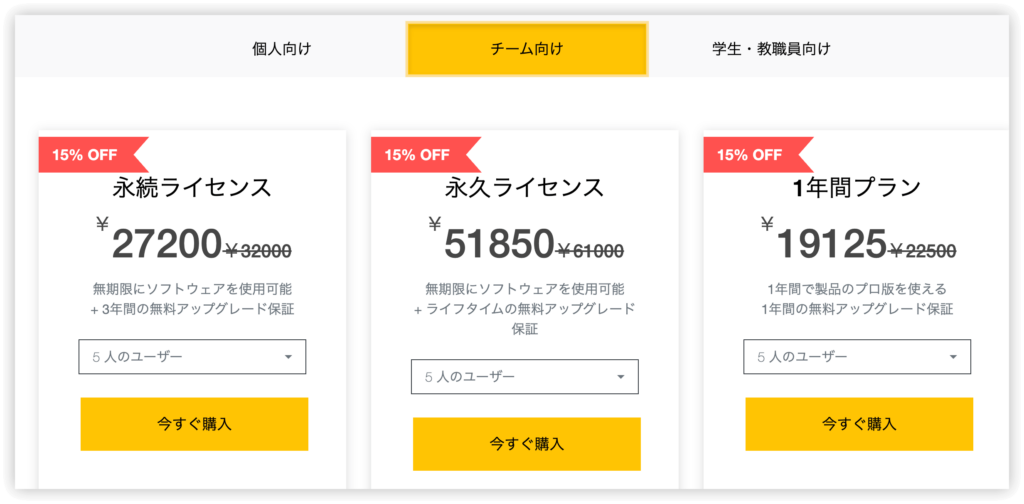This screenshot has width=1024, height=504.
Task: Click 今すぐ購入 for the 1年間プラン
Action: [858, 424]
